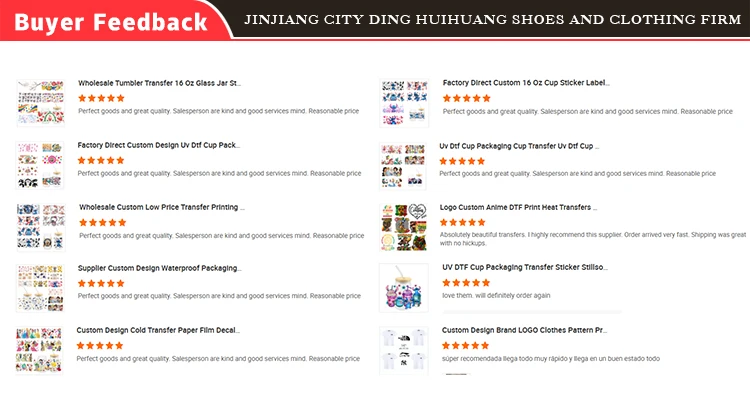The width and height of the screenshot is (750, 400).
Task: Click the five stars under Factory Direct Custom 16 Oz
Action: (466, 98)
